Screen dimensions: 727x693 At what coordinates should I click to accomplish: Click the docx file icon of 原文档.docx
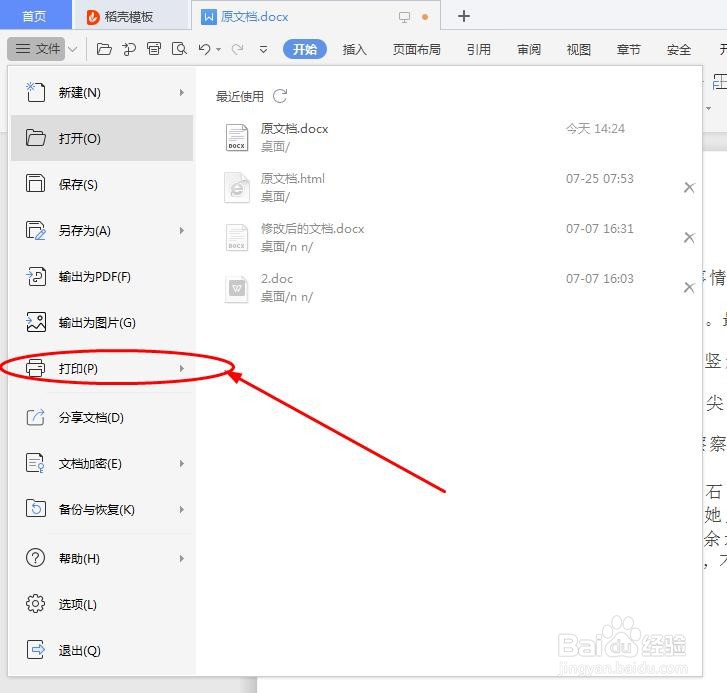pyautogui.click(x=237, y=137)
